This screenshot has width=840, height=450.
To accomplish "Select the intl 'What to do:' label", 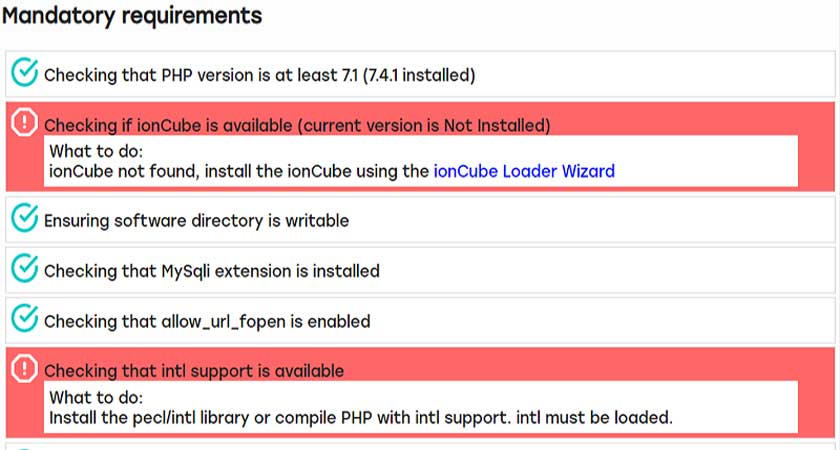I will tap(96, 397).
